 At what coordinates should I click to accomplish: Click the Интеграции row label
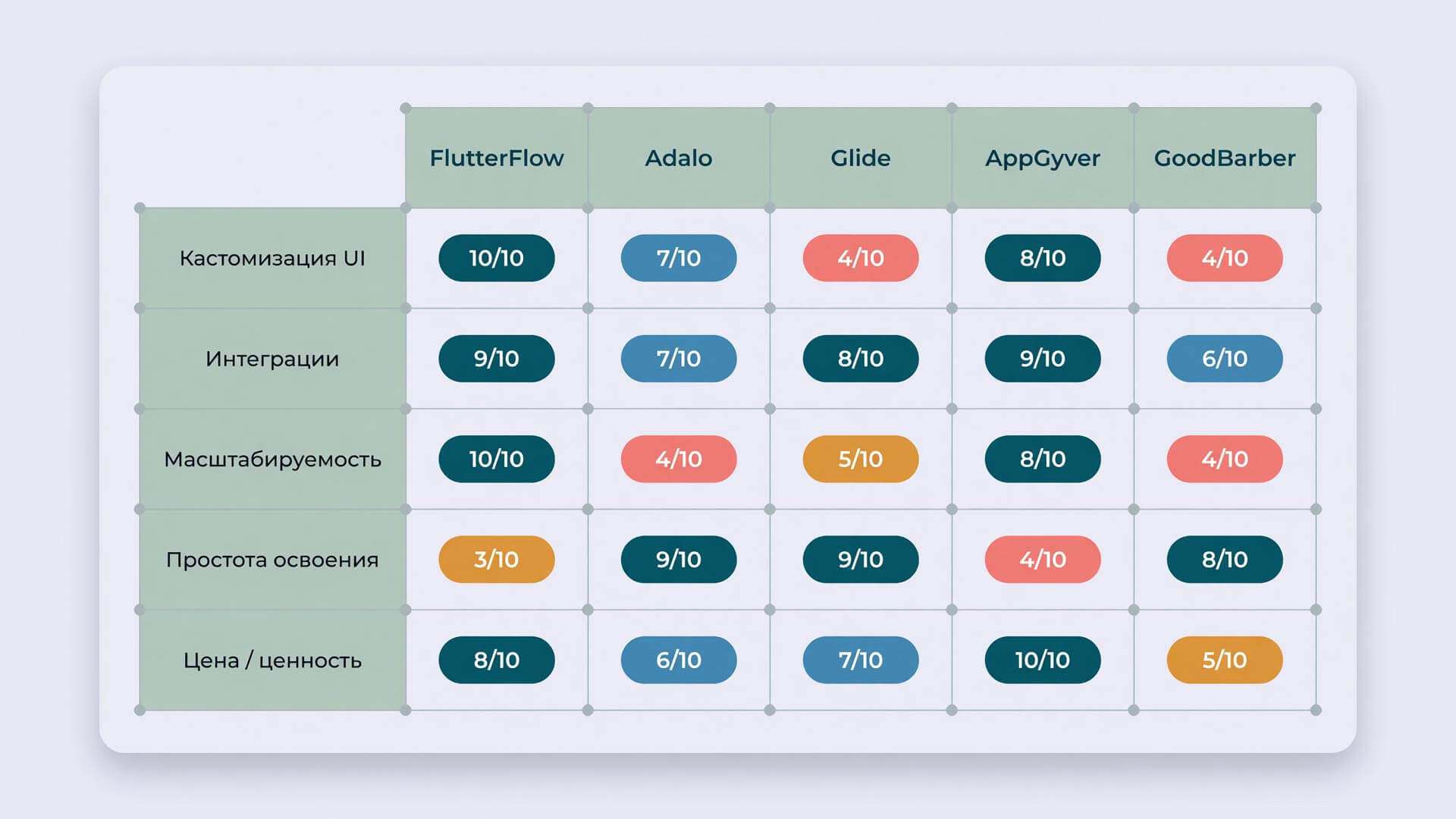[x=273, y=359]
